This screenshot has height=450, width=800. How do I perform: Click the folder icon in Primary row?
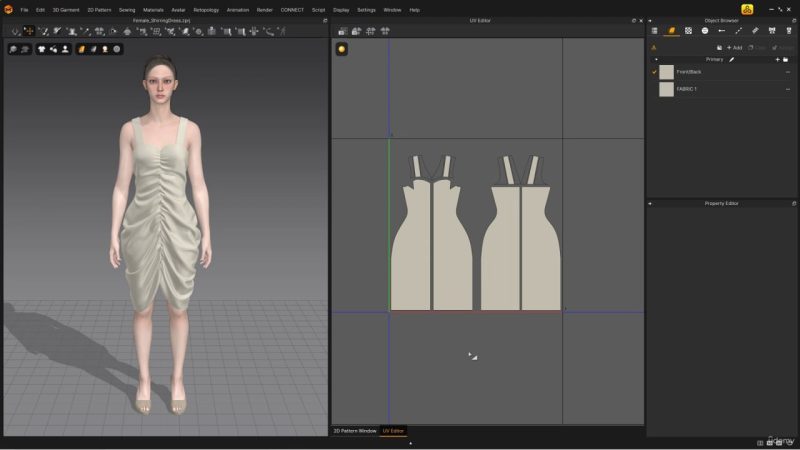[787, 59]
